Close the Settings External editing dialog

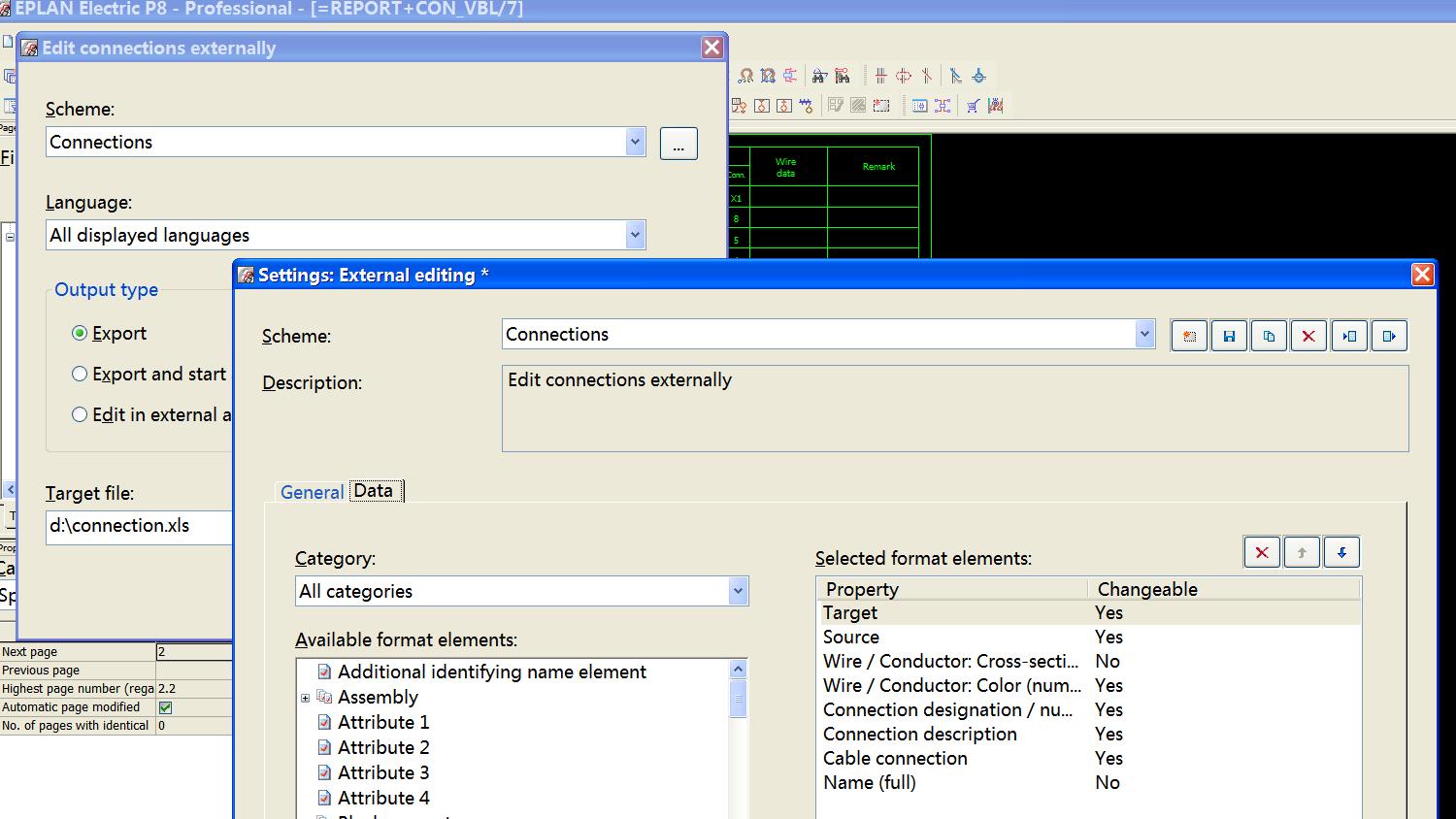tap(1422, 275)
